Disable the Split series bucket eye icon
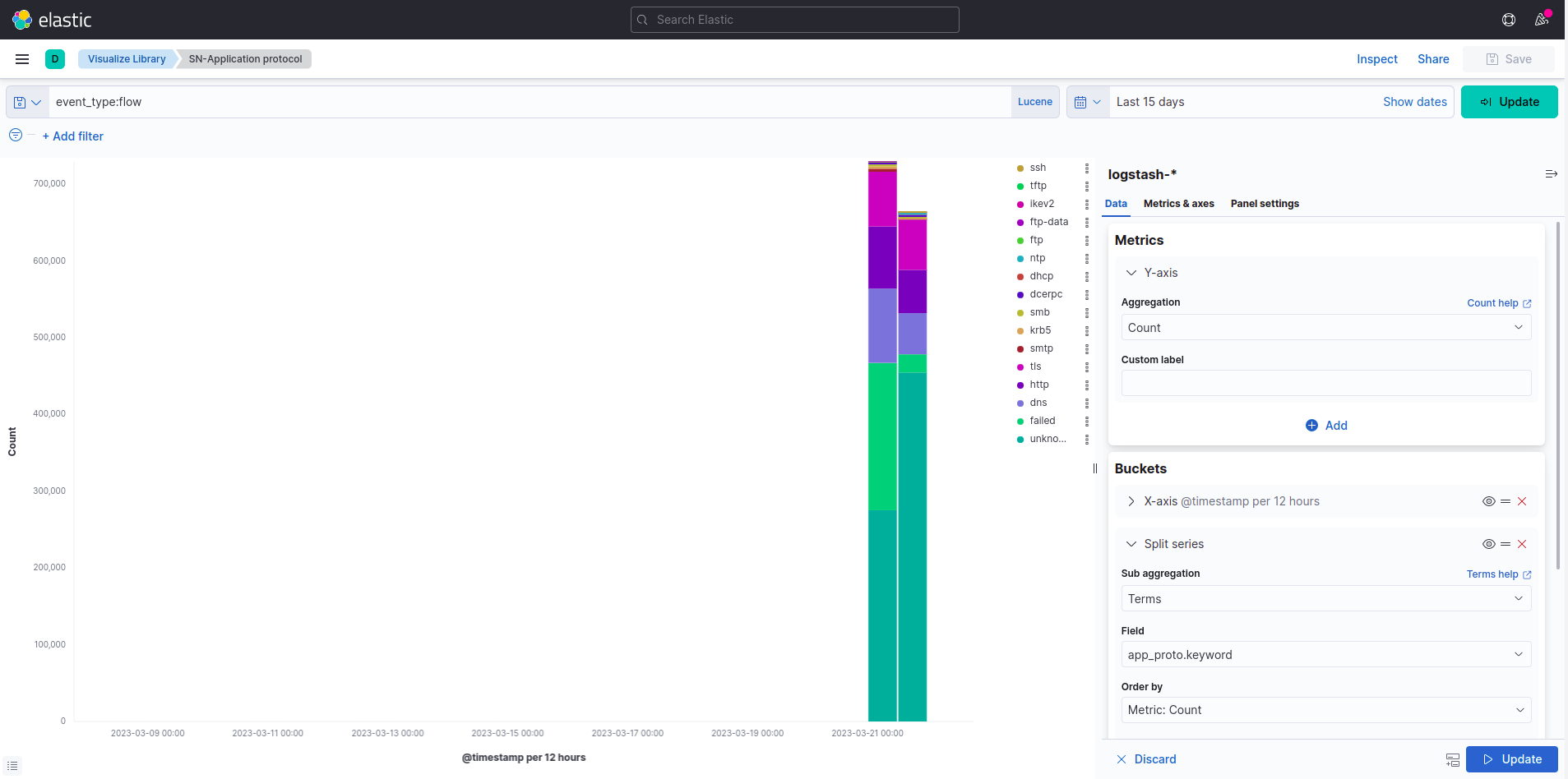Screen dimensions: 1568x779 click(1488, 544)
